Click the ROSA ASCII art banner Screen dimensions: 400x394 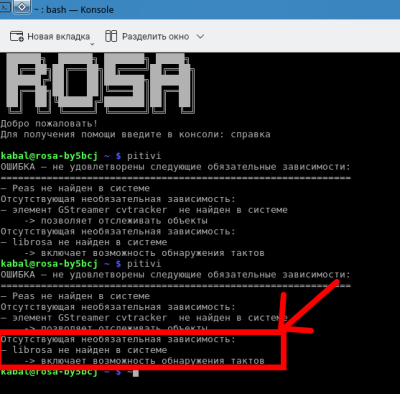tap(101, 83)
